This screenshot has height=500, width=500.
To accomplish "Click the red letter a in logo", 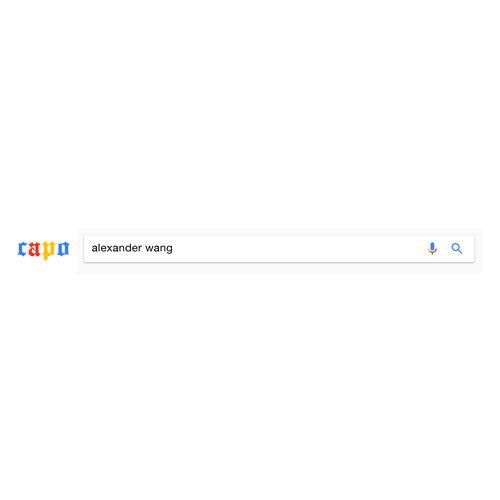I will [x=34, y=249].
